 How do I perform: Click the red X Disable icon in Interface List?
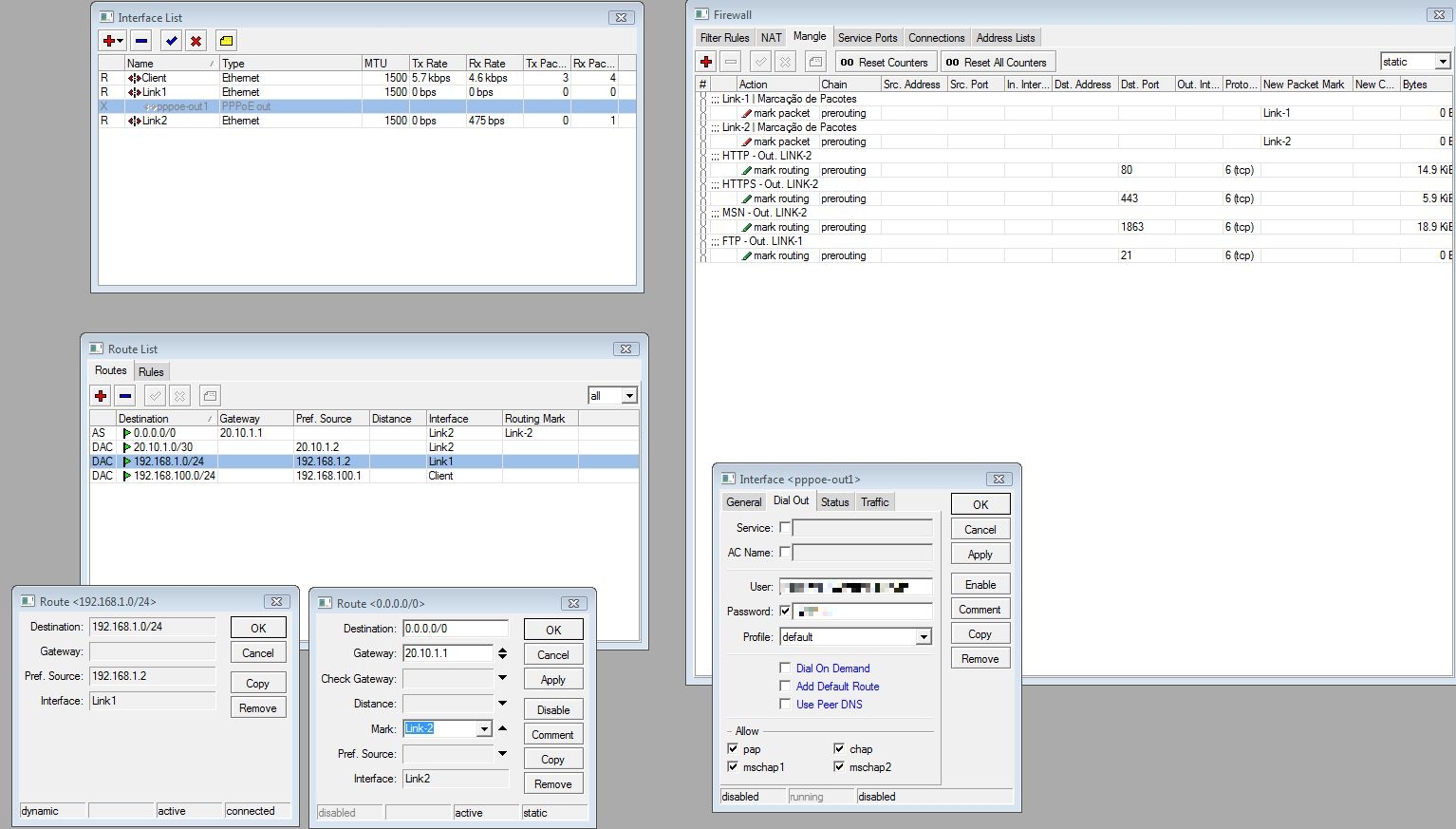pos(196,41)
